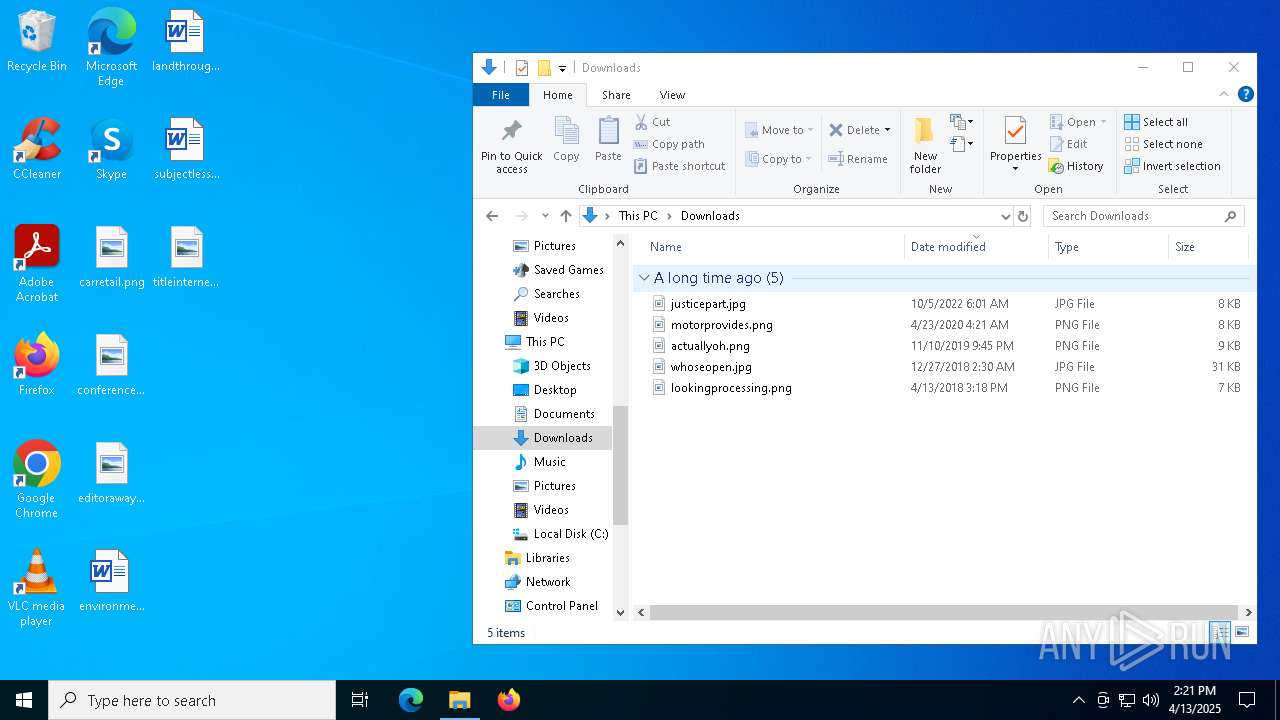
Task: Sort by Date modified column header
Action: [x=977, y=247]
